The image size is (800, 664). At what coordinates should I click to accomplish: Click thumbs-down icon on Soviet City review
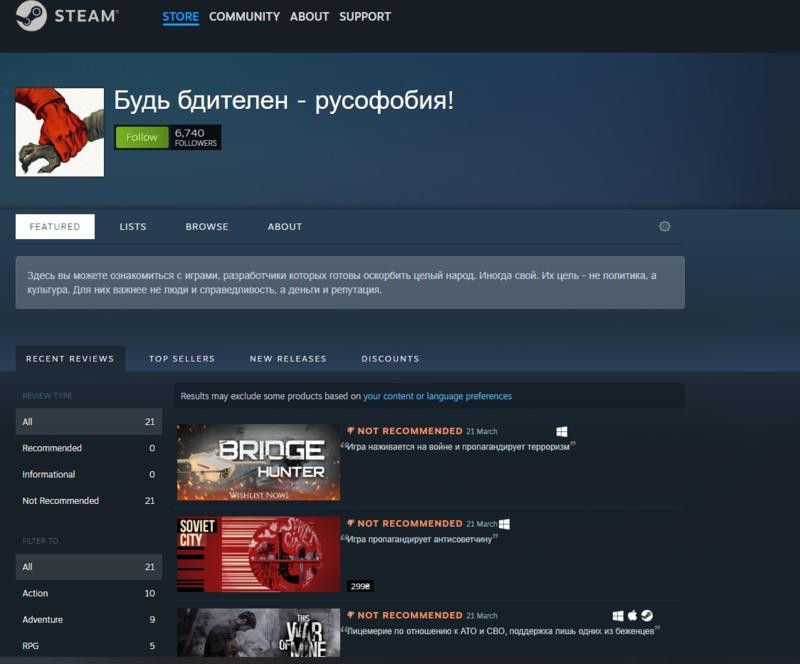[x=351, y=523]
